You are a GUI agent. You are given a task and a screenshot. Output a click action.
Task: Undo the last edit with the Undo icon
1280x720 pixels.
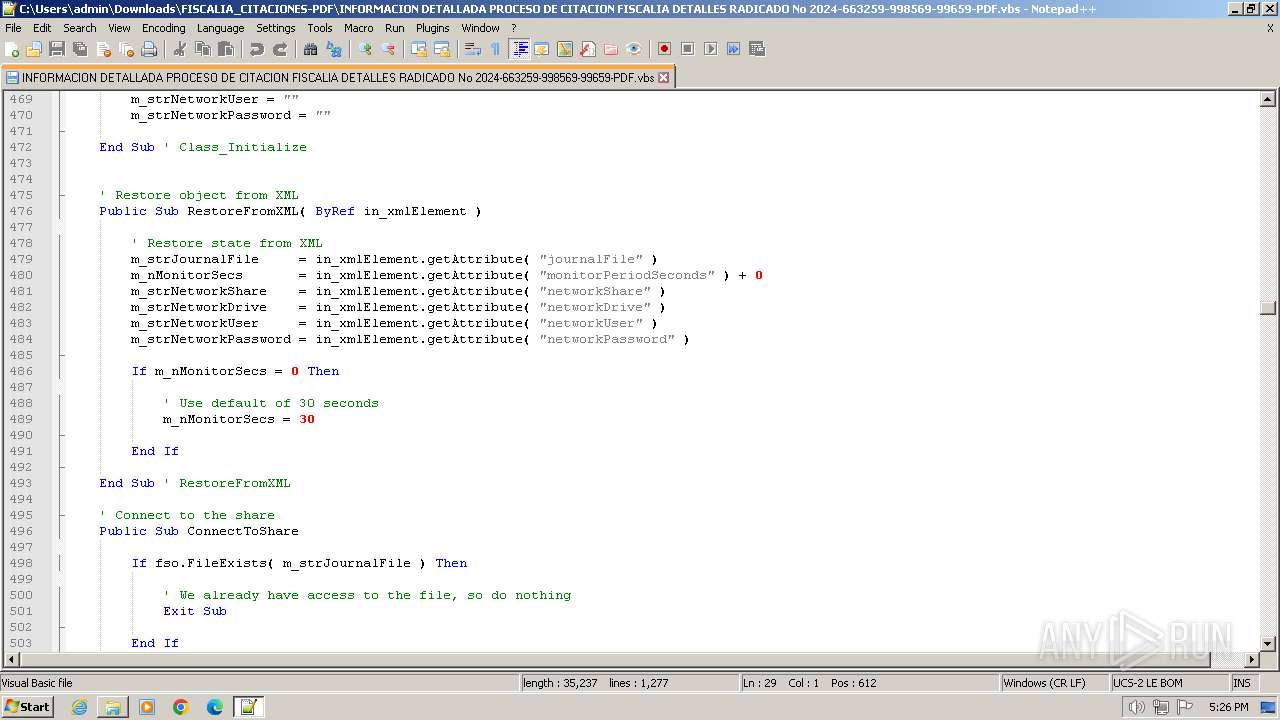(x=257, y=49)
